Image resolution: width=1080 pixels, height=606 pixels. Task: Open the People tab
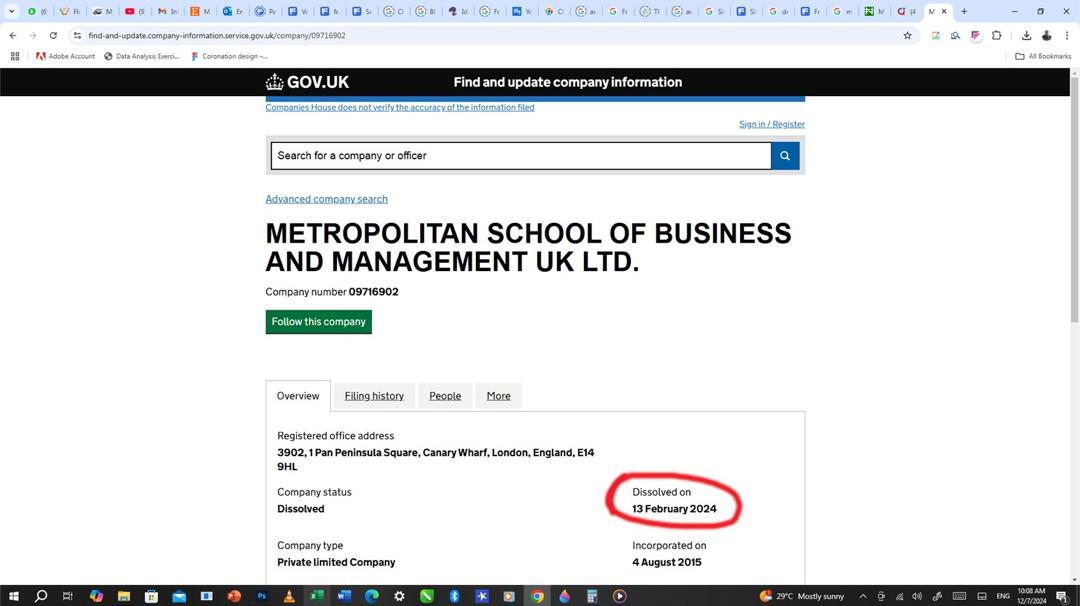pos(445,396)
